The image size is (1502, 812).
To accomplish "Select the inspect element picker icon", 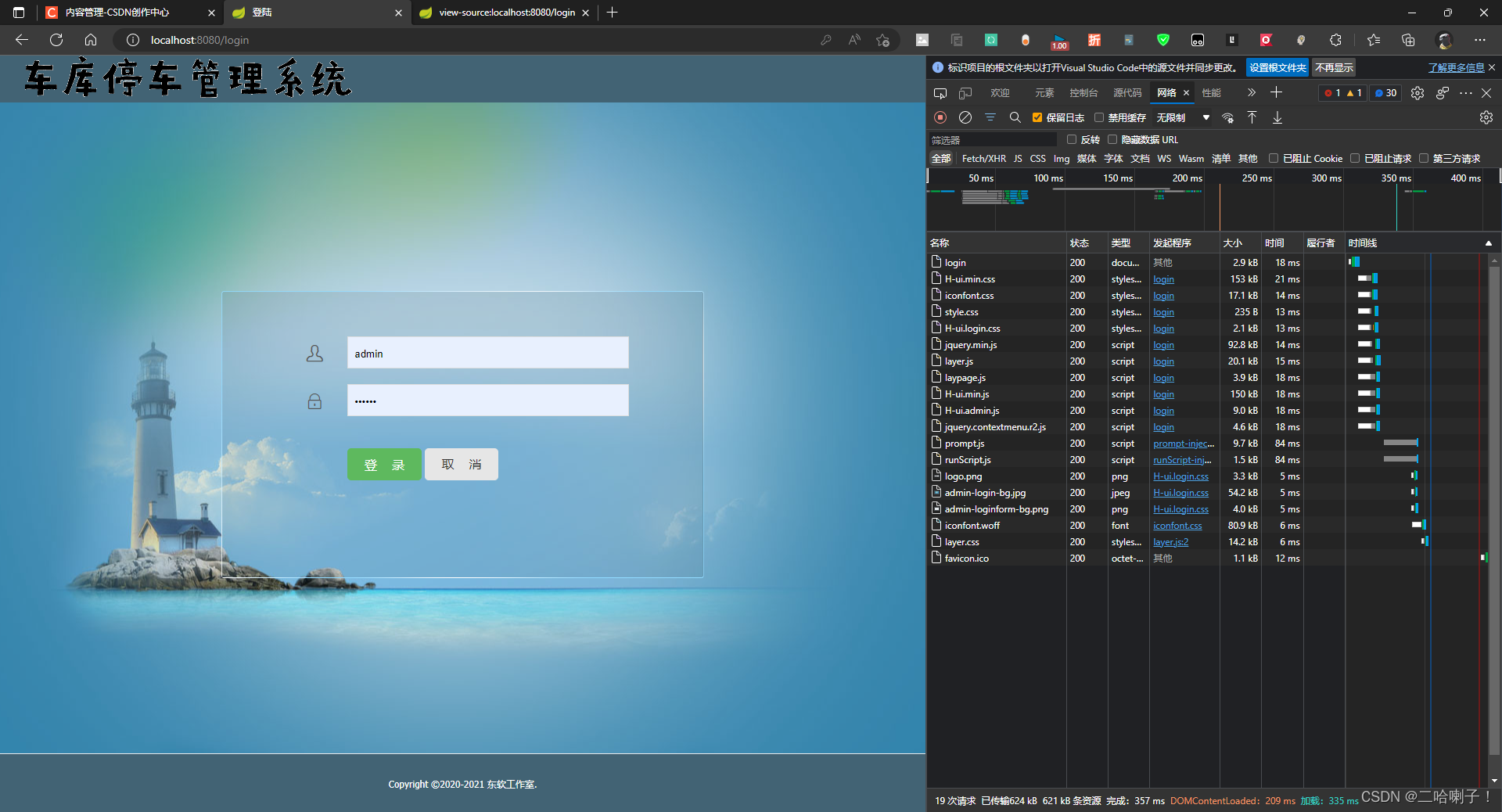I will (940, 93).
